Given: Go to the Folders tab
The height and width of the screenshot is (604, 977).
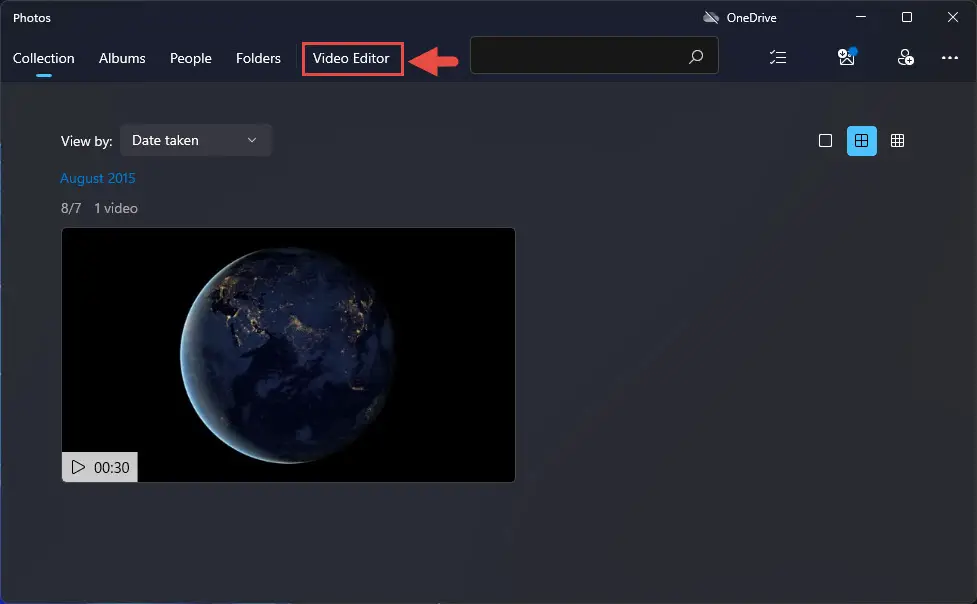Looking at the screenshot, I should click(x=258, y=58).
